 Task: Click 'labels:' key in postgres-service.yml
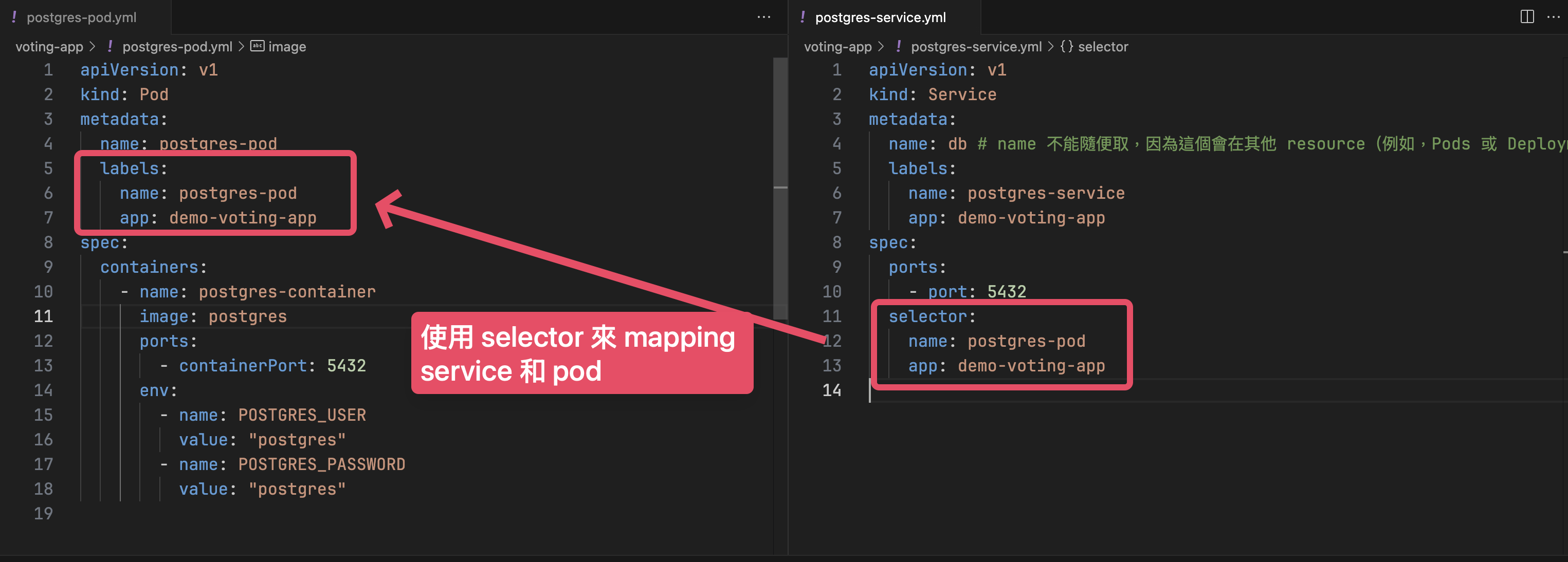coord(922,168)
